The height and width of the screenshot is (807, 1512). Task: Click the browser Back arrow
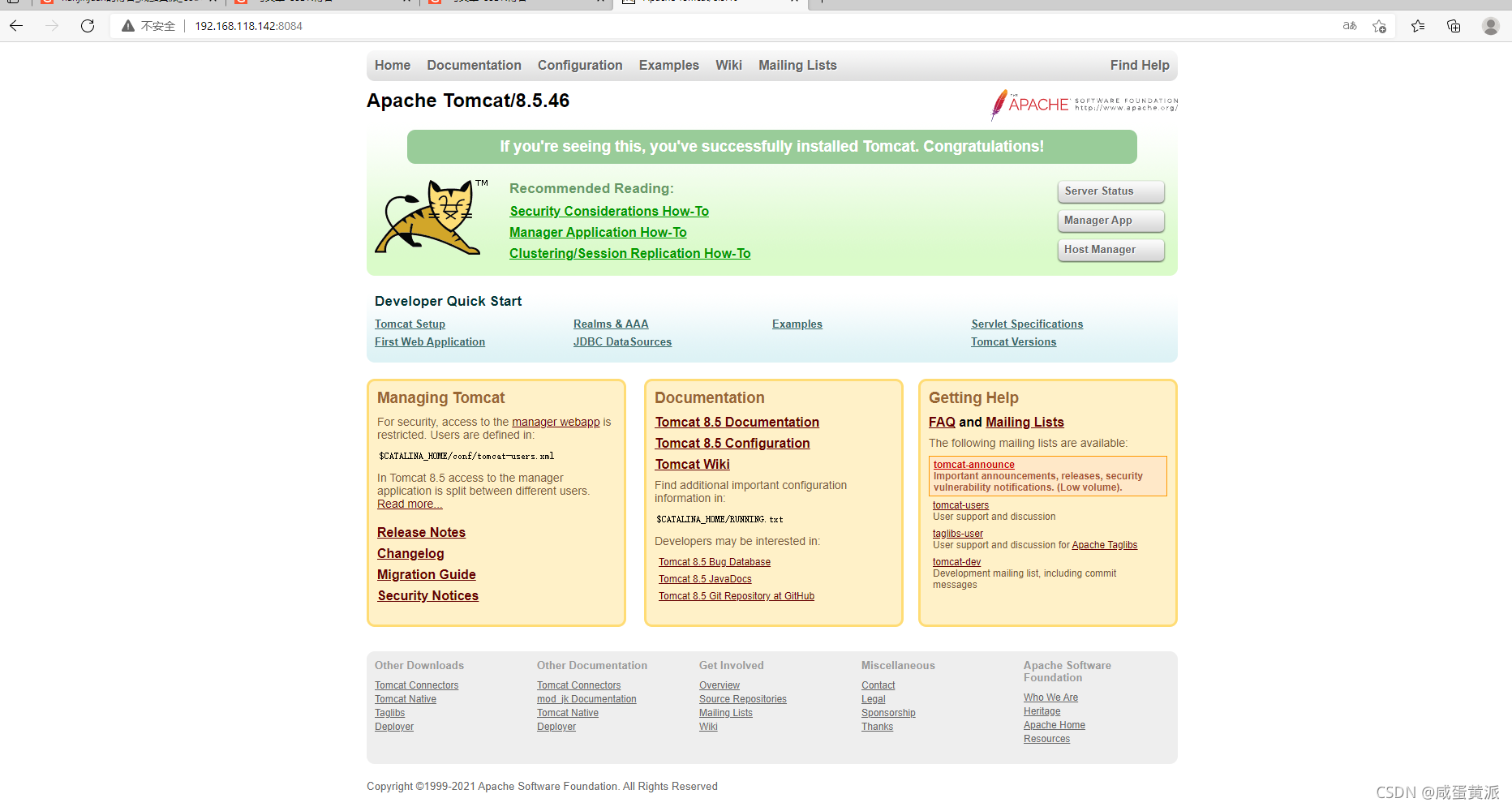(x=16, y=26)
